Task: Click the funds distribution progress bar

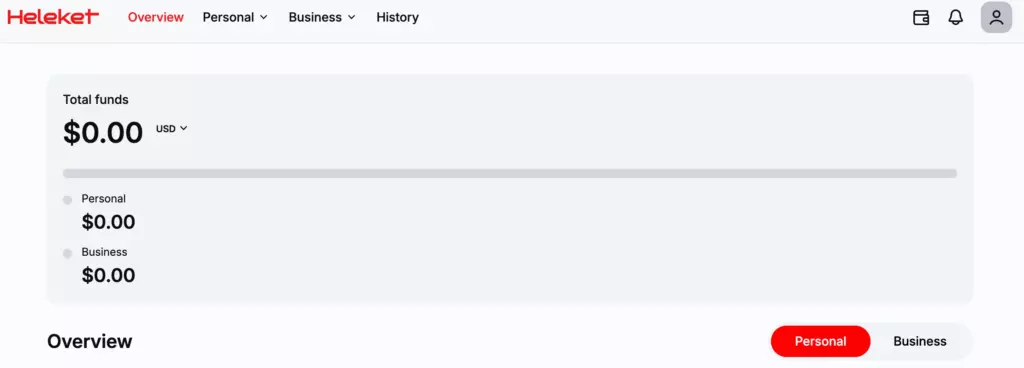Action: [509, 174]
